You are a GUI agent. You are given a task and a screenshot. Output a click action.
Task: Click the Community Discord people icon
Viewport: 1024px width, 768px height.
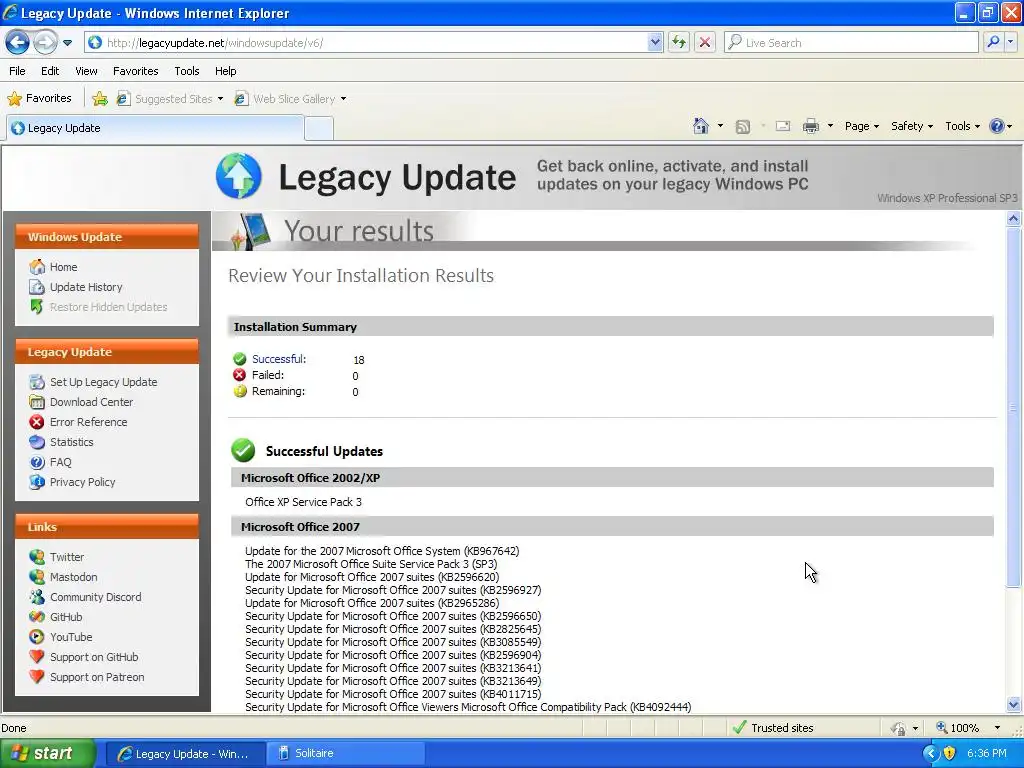point(37,597)
